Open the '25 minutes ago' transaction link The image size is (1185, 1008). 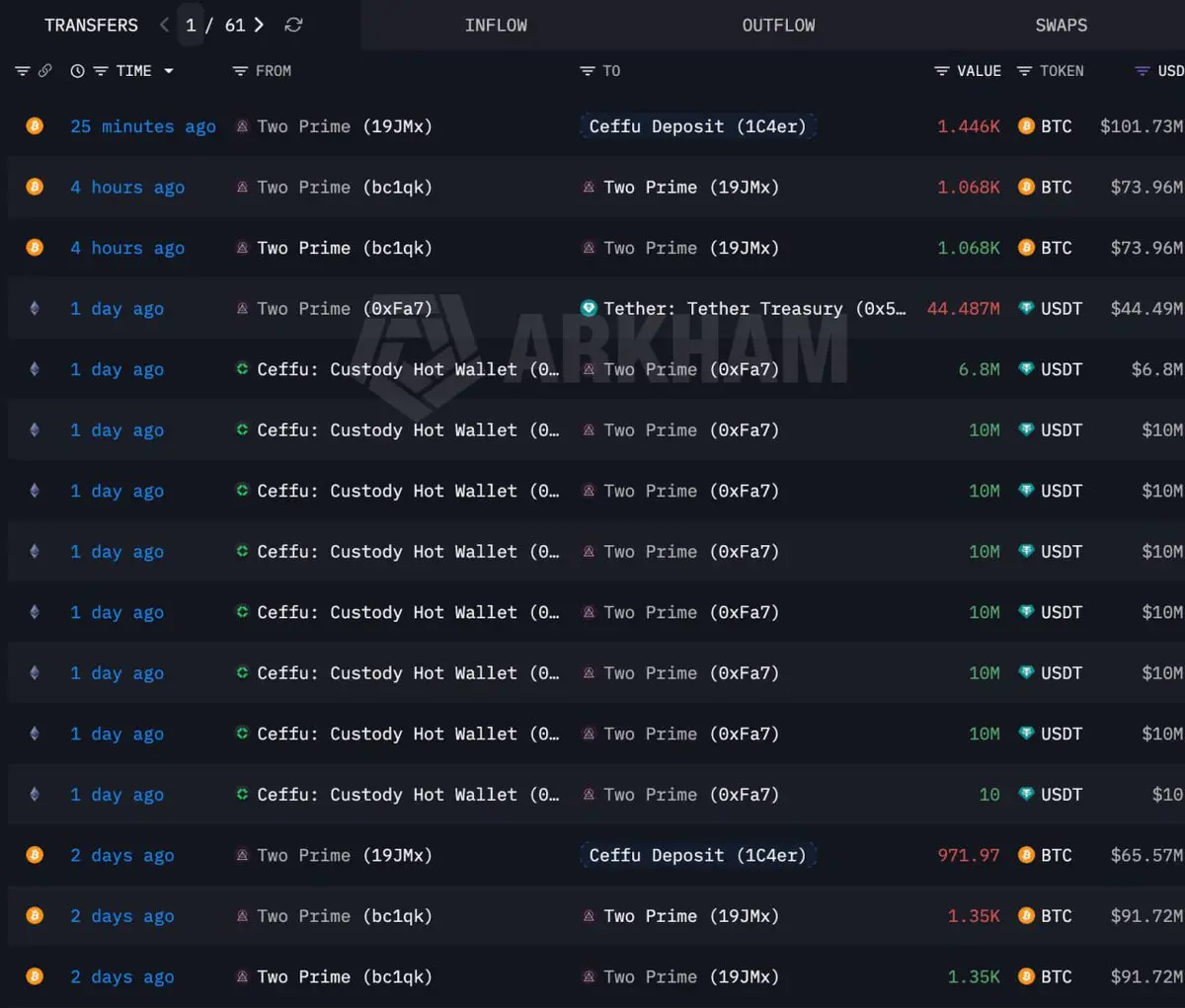click(143, 126)
